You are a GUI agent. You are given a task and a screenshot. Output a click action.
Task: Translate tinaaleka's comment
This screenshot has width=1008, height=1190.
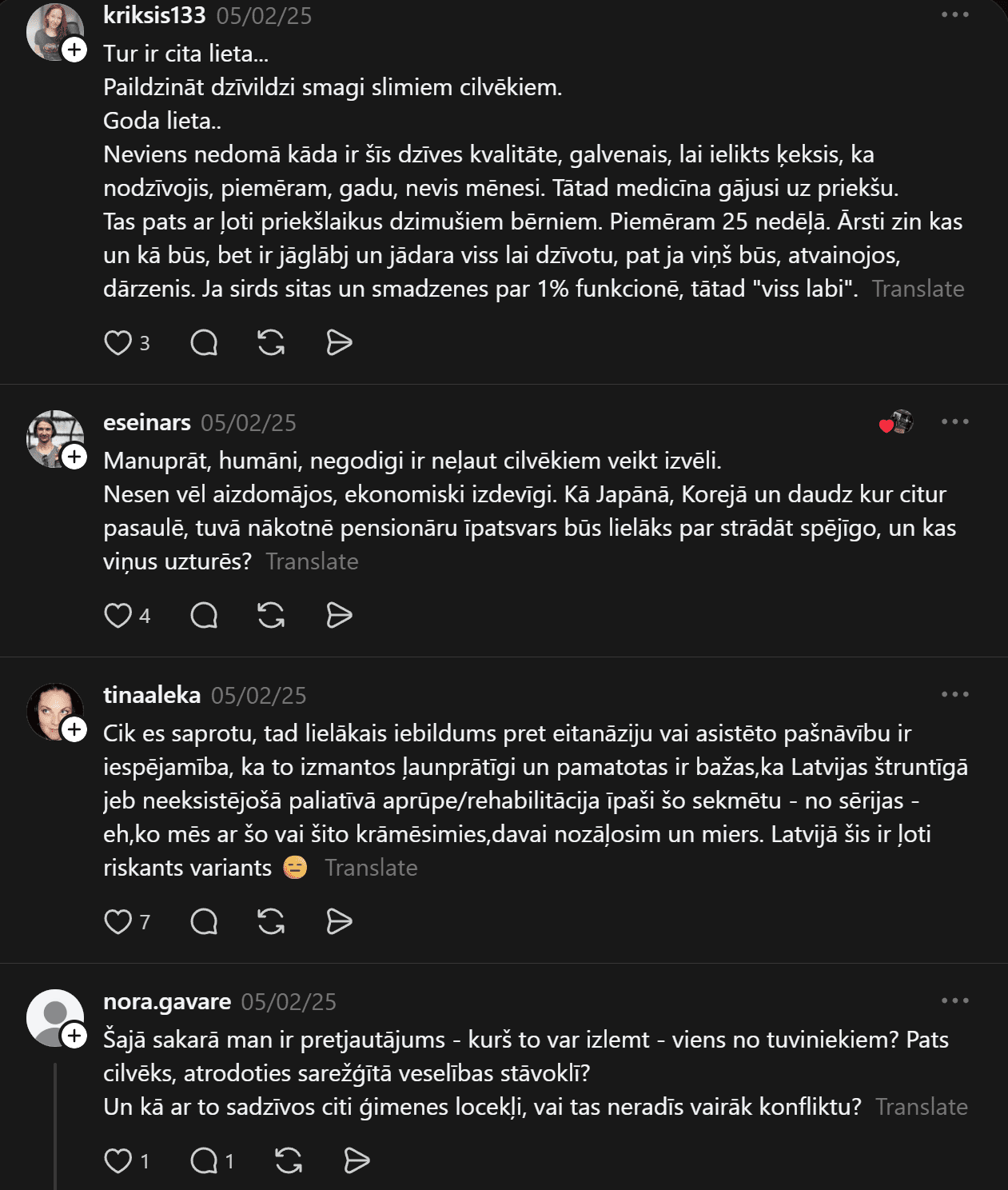tap(371, 868)
